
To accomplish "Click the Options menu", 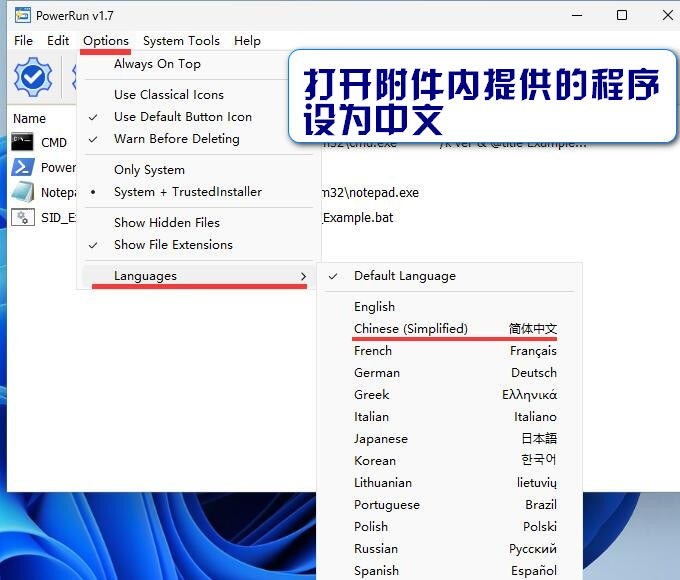I will pos(106,41).
